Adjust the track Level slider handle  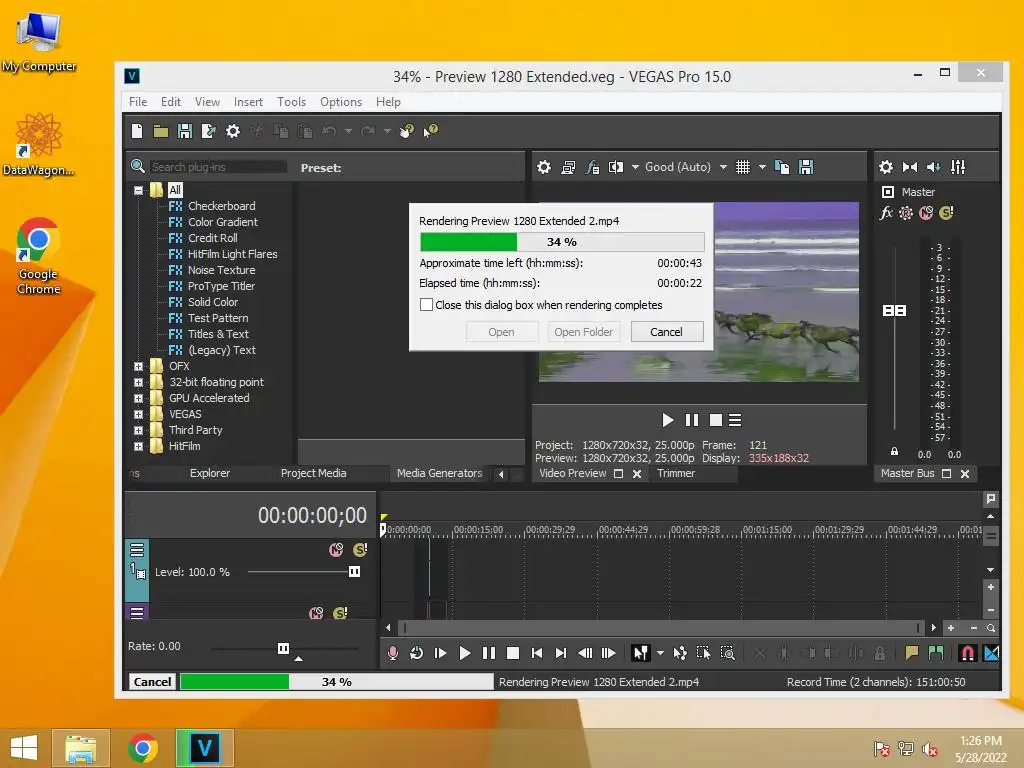[355, 572]
